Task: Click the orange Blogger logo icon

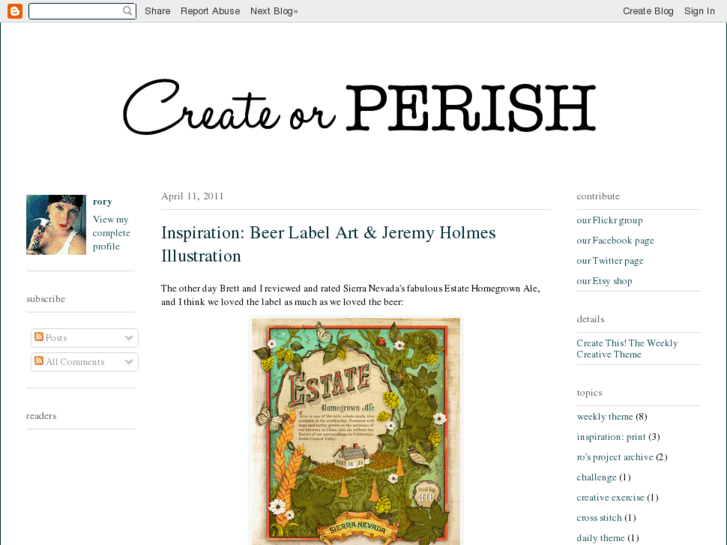Action: pyautogui.click(x=15, y=11)
